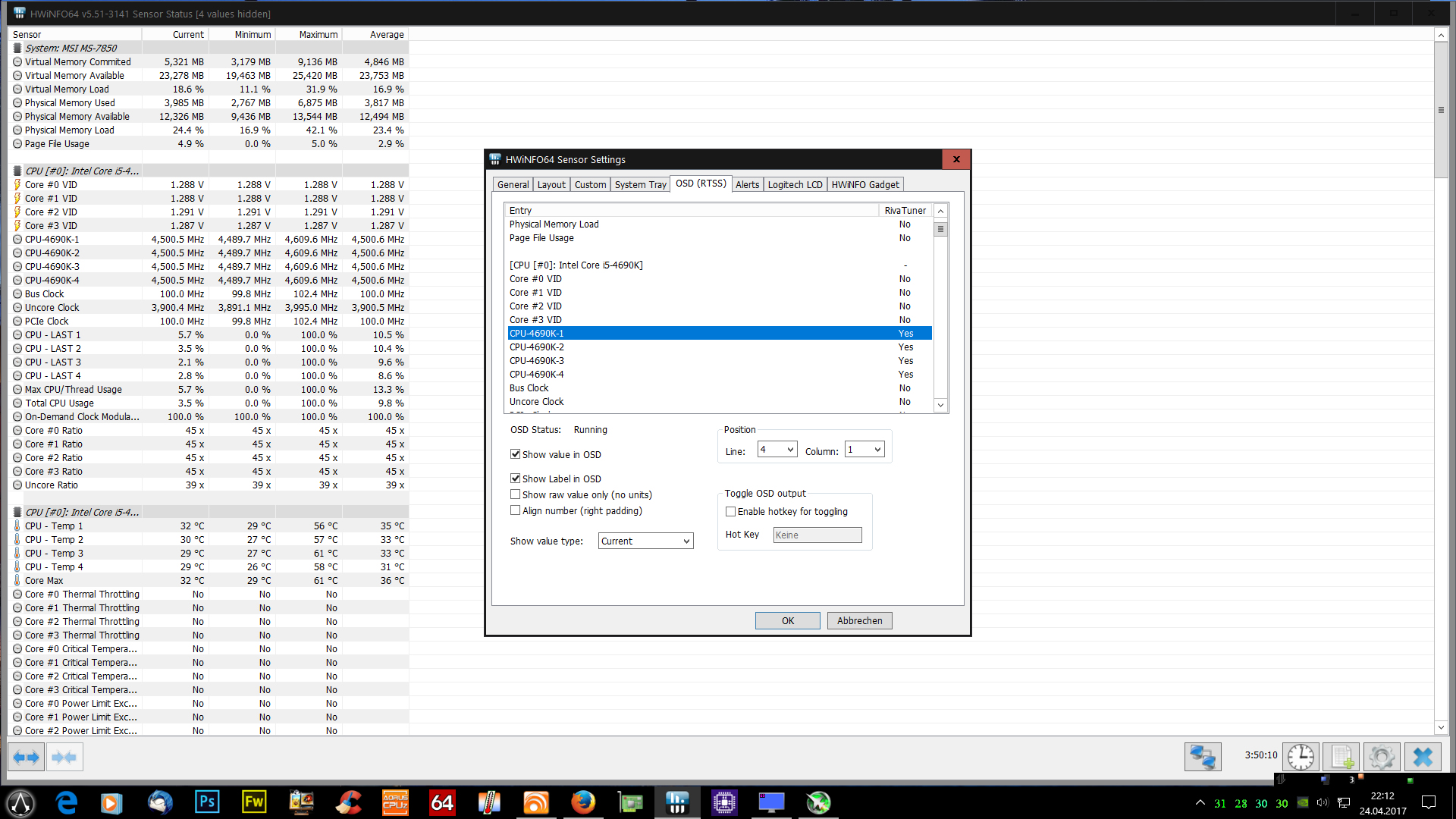Click the Abbrechen button
The height and width of the screenshot is (819, 1456).
(x=859, y=620)
